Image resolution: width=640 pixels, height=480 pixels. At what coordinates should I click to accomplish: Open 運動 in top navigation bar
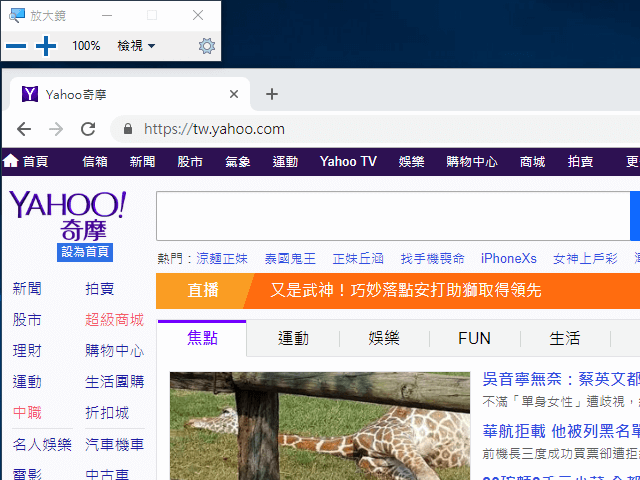coord(285,162)
